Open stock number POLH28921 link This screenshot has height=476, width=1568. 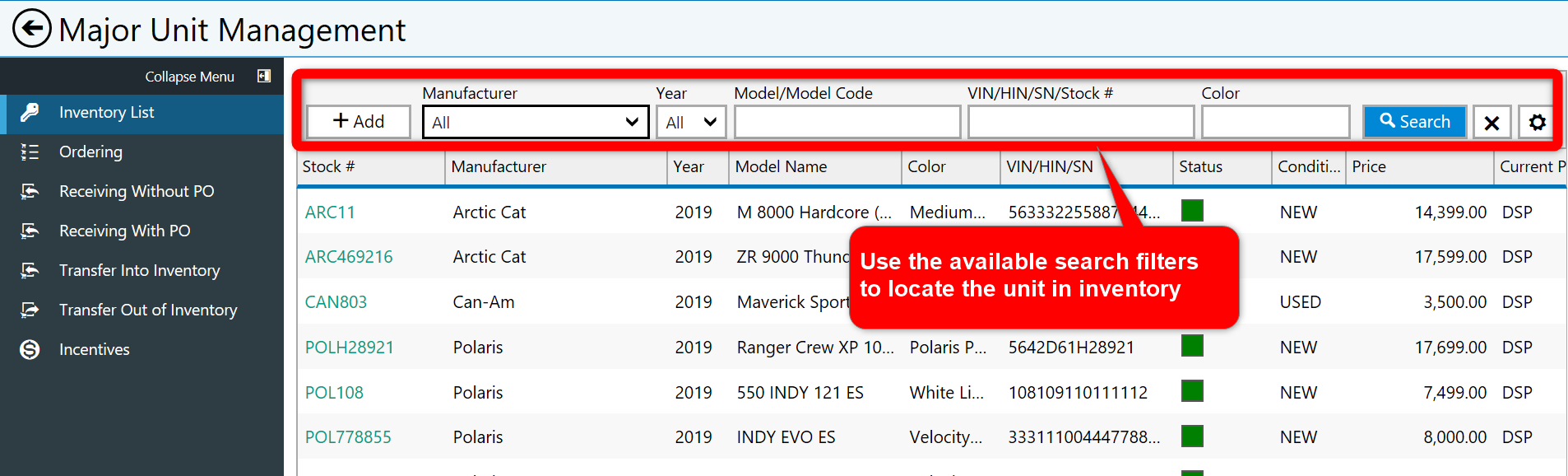pos(350,348)
